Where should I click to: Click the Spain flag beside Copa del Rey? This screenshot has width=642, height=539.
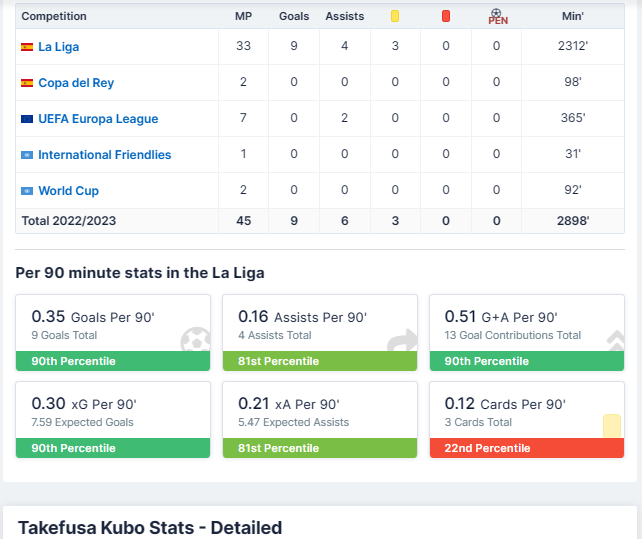tap(27, 83)
